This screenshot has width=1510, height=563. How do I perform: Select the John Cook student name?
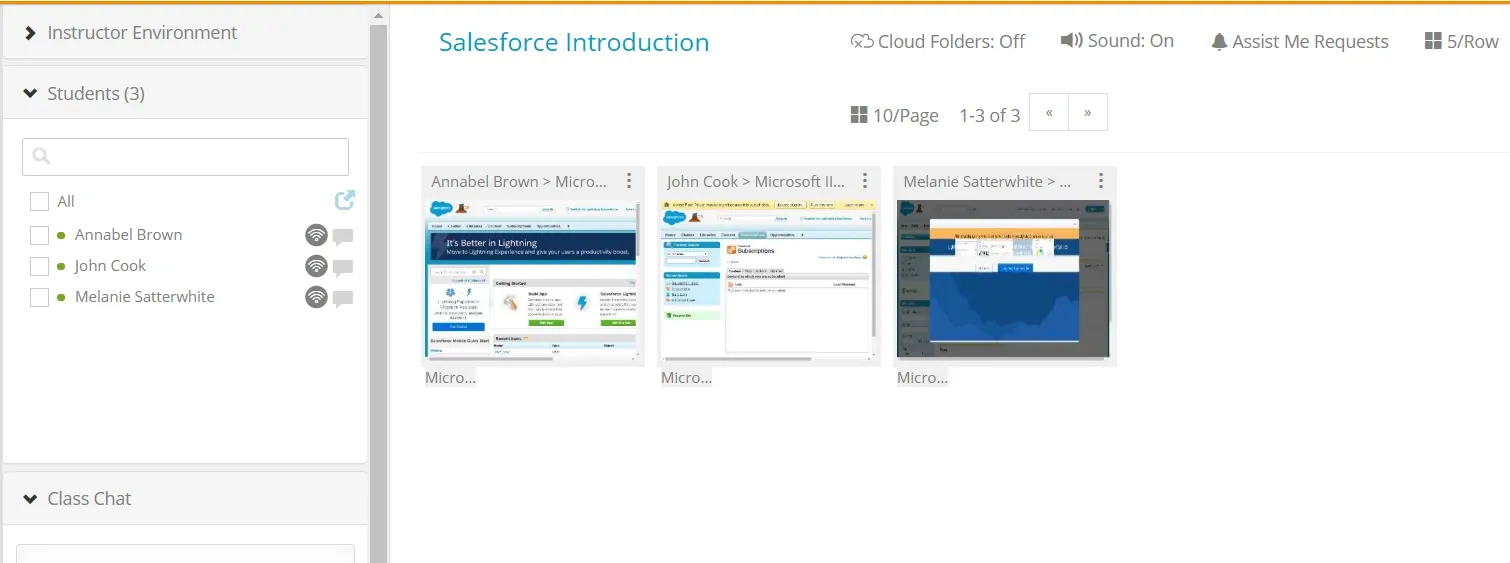click(111, 266)
